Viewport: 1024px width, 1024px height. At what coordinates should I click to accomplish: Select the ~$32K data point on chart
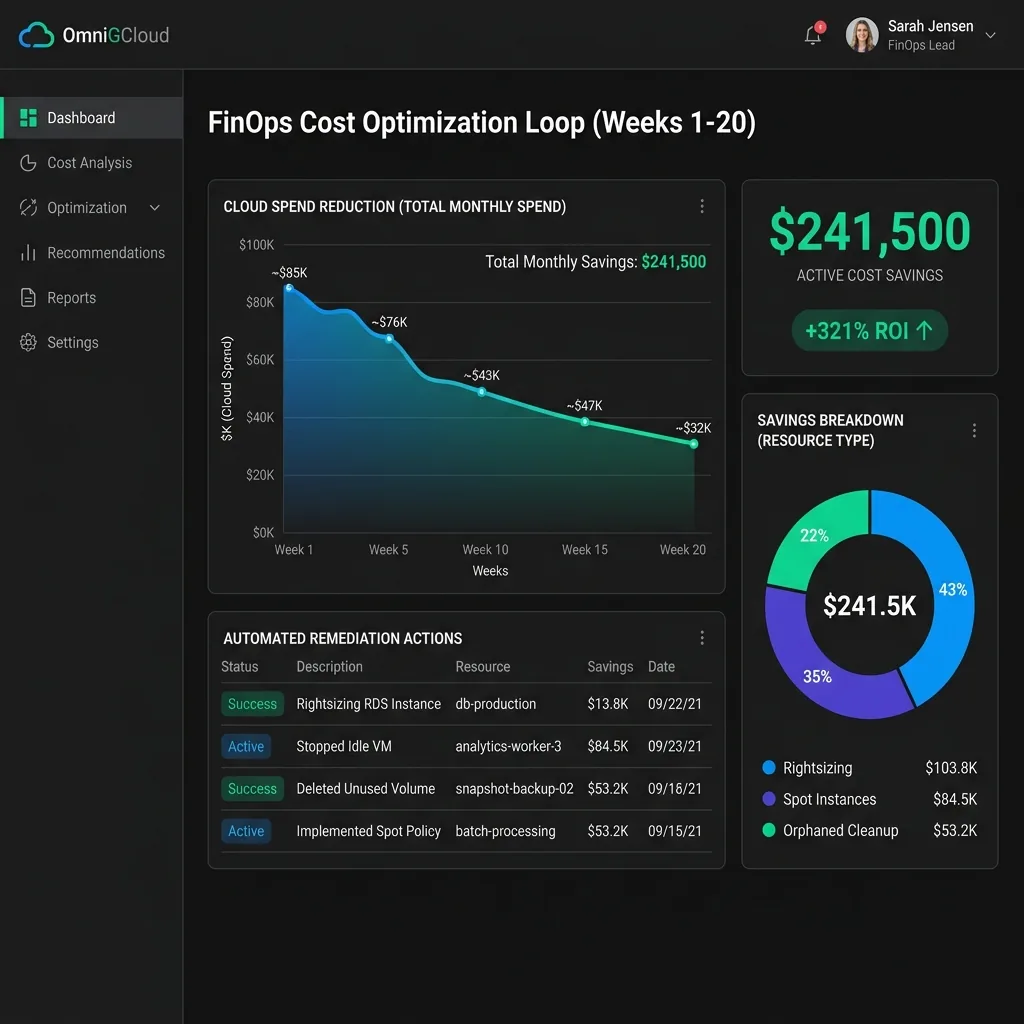click(x=694, y=444)
